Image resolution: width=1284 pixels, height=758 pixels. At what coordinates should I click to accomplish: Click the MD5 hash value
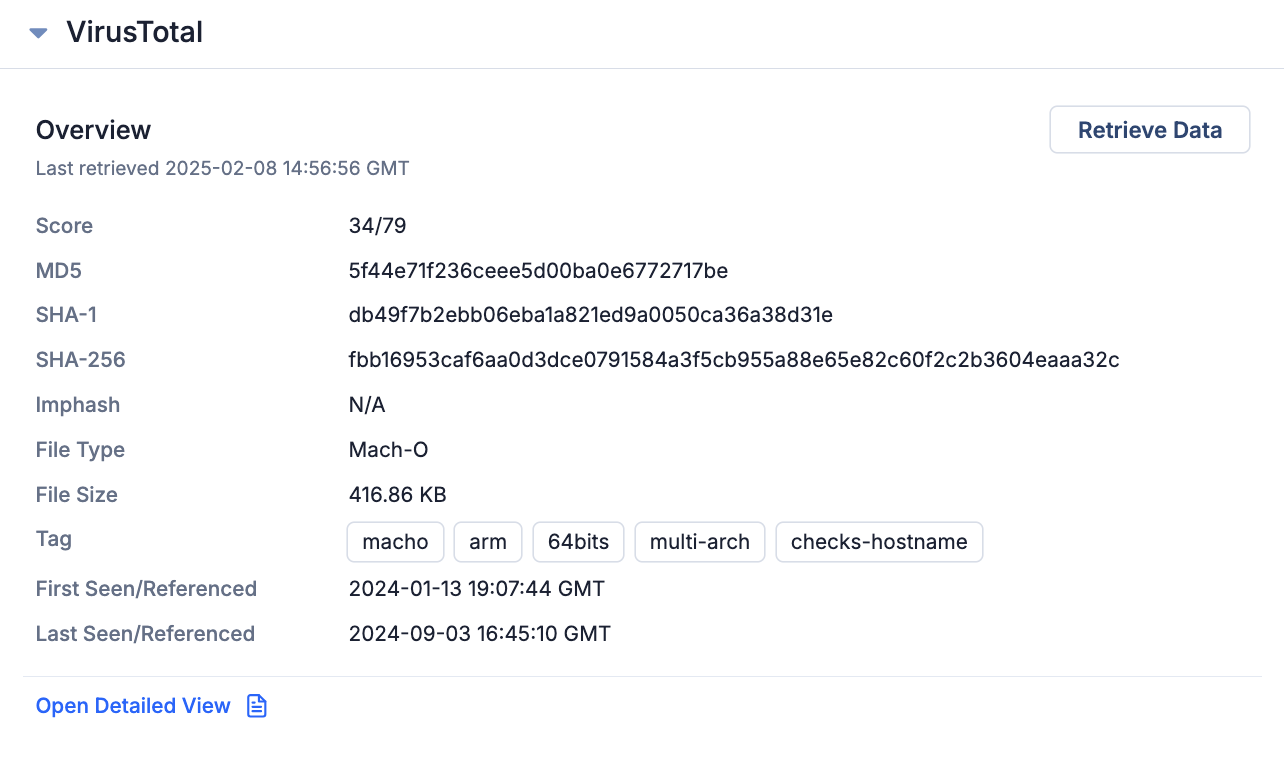[539, 270]
